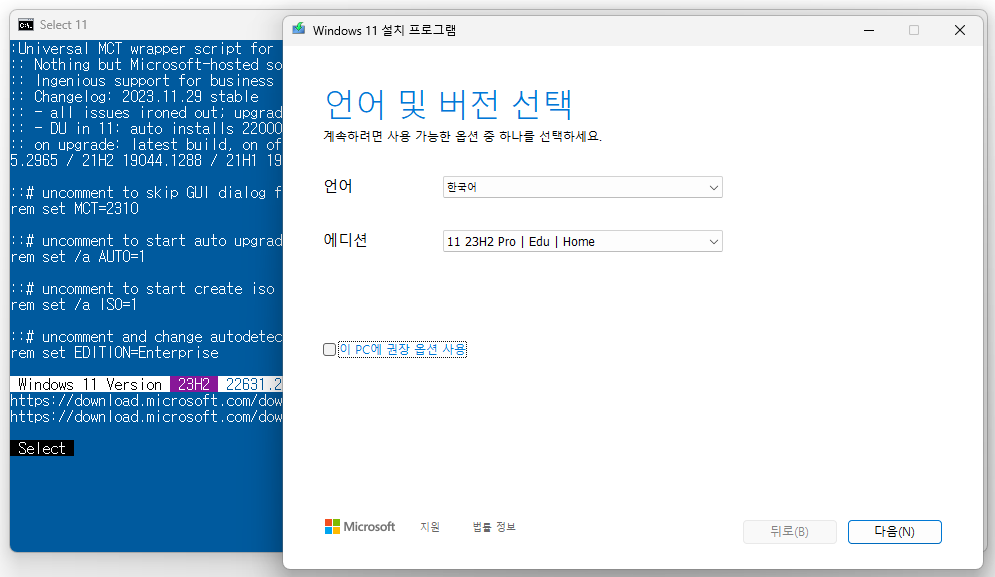Click the 'Windows 11 설치 프로그램' title bar text
Screen dimensions: 995x577
pos(385,30)
